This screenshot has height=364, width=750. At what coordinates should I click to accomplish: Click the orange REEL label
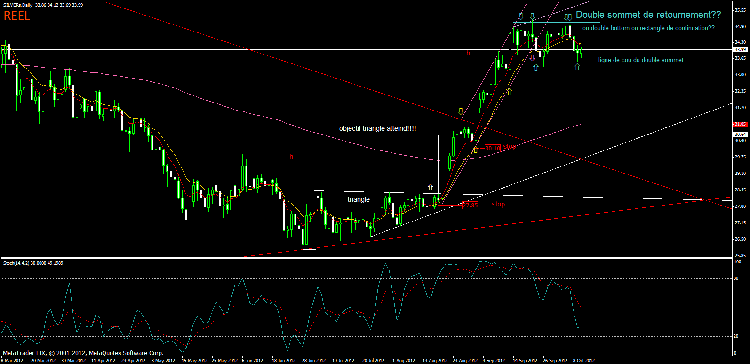pos(17,16)
